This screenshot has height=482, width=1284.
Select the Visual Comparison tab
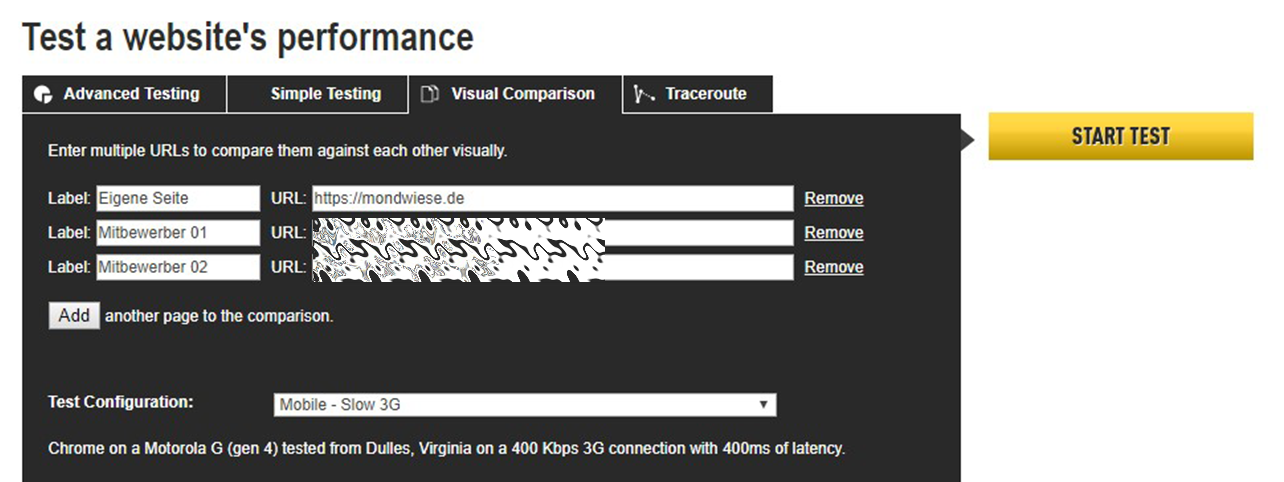pyautogui.click(x=515, y=94)
